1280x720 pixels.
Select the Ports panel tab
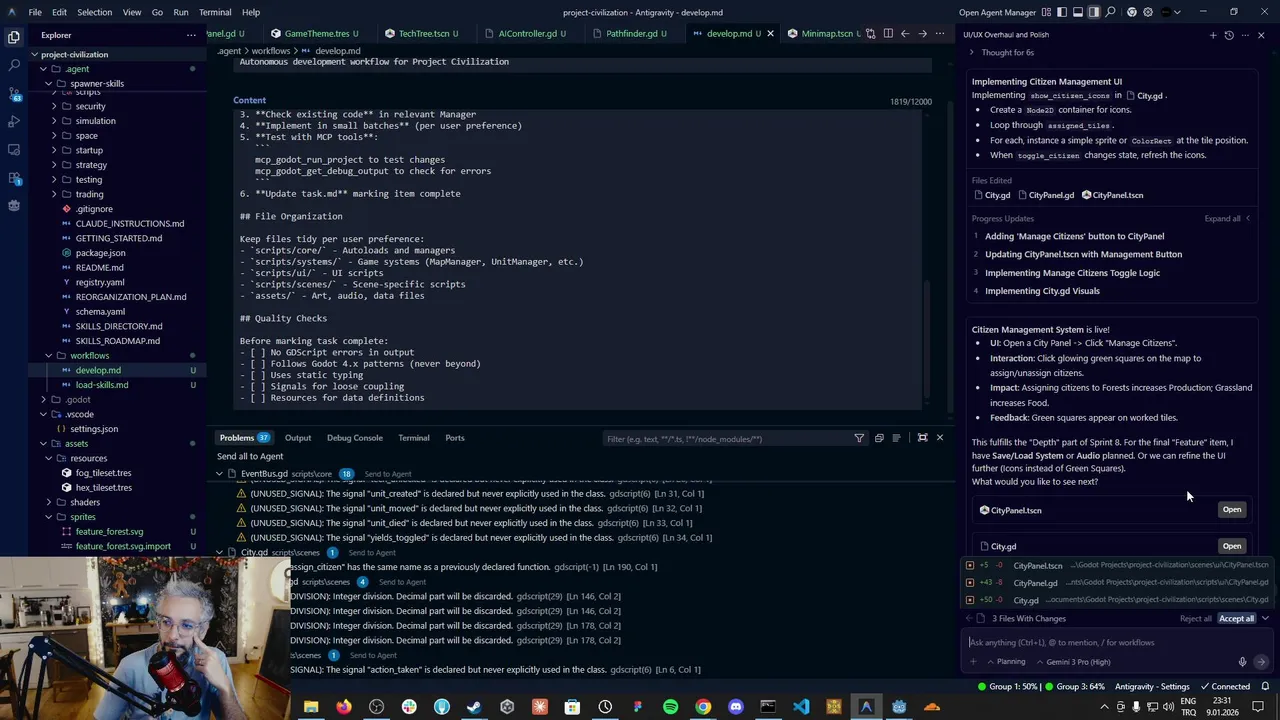tap(455, 438)
